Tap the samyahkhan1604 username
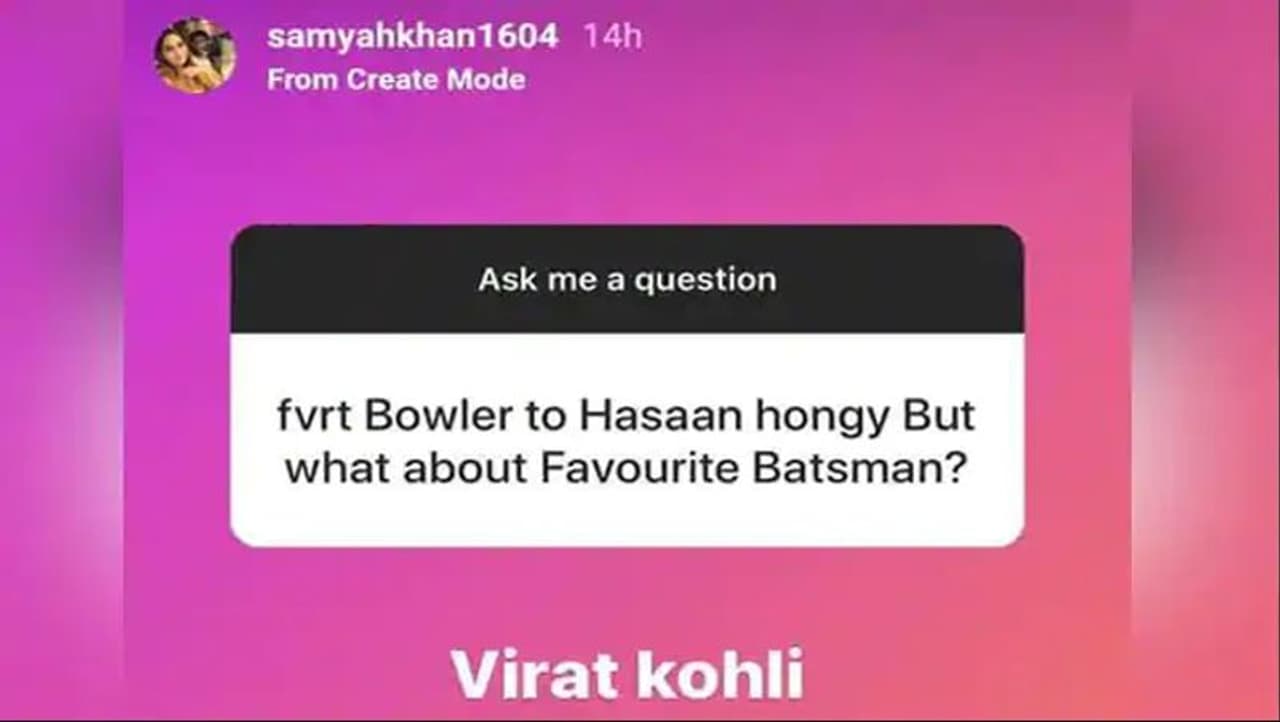Viewport: 1280px width, 722px height. (x=412, y=37)
